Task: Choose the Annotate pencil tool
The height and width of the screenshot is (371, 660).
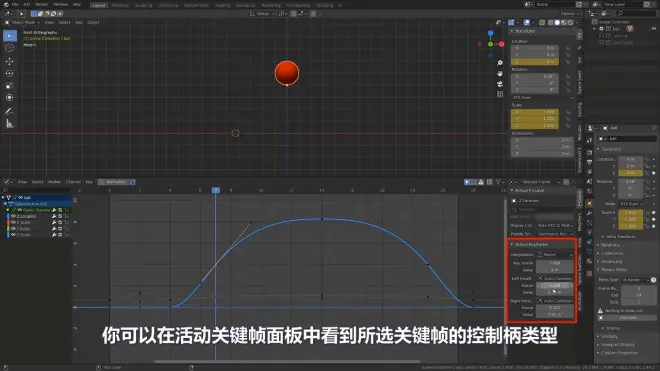Action: [9, 112]
